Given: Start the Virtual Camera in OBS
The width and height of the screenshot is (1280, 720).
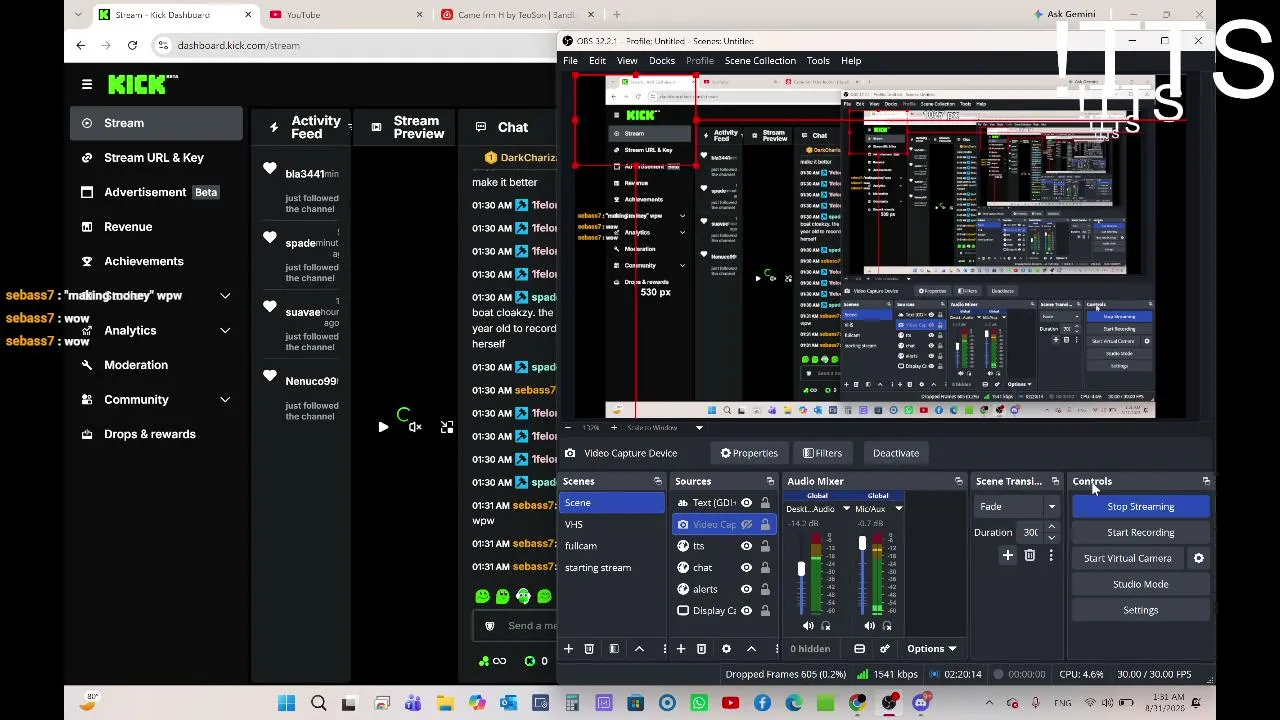Looking at the screenshot, I should click(x=1127, y=559).
